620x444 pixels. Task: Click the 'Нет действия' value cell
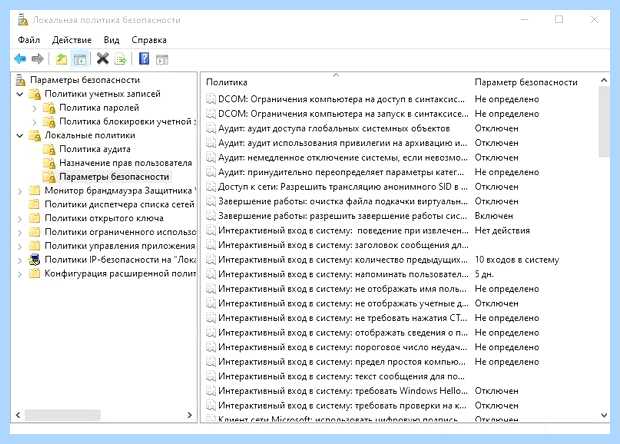(502, 231)
